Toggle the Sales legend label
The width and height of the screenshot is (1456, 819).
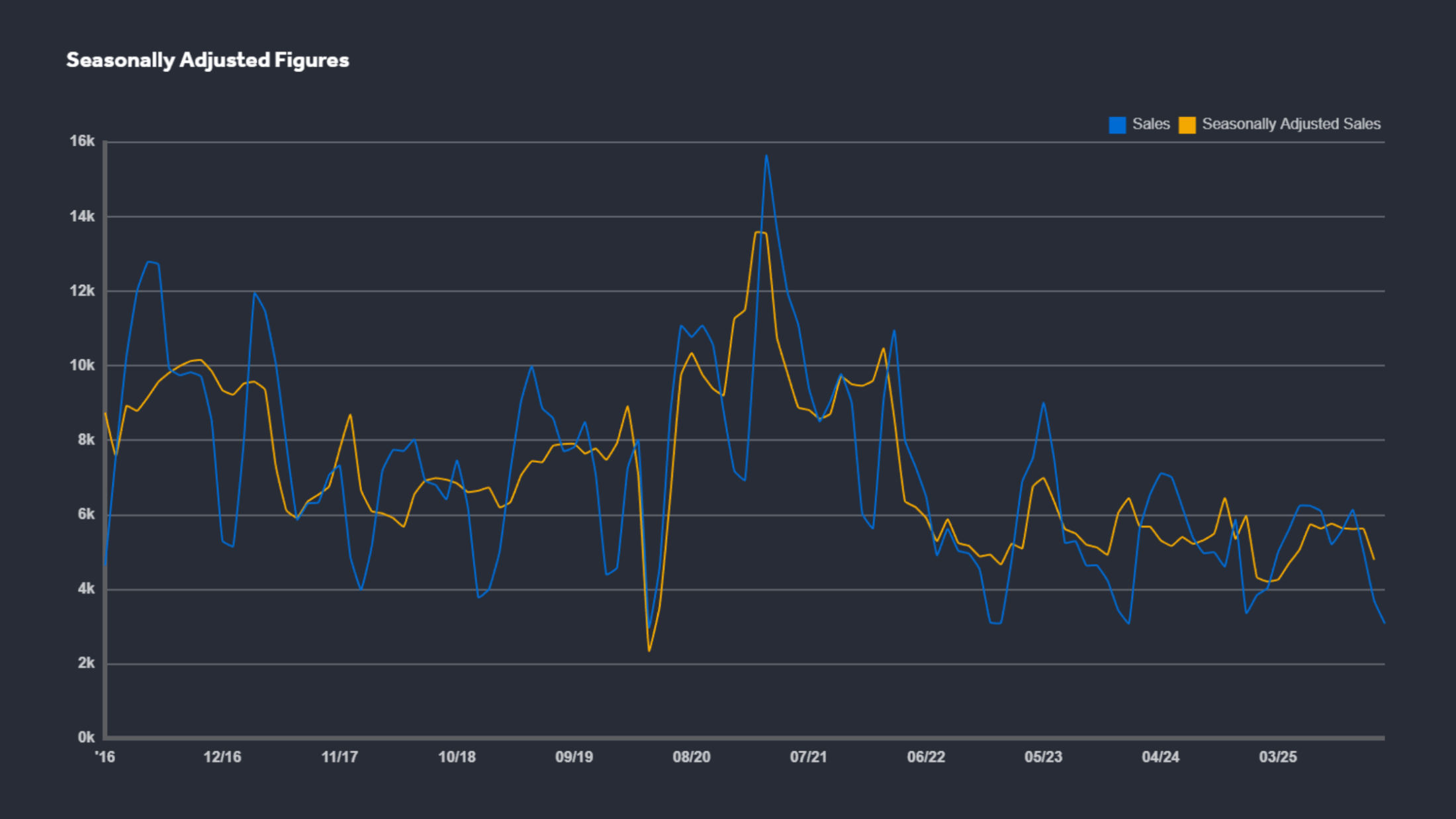[x=1150, y=124]
